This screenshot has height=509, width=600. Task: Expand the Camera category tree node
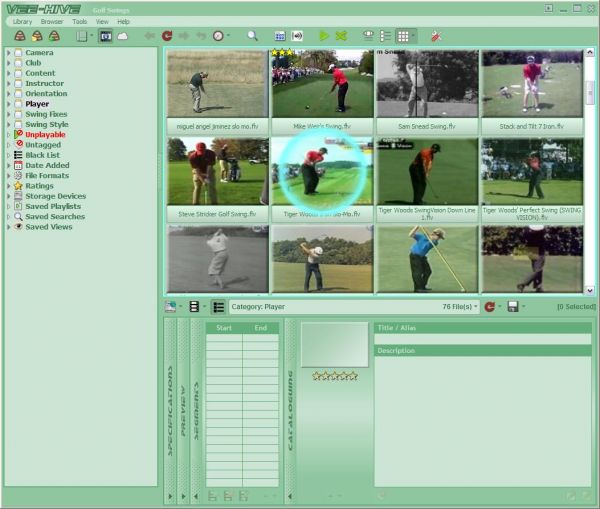coord(9,53)
